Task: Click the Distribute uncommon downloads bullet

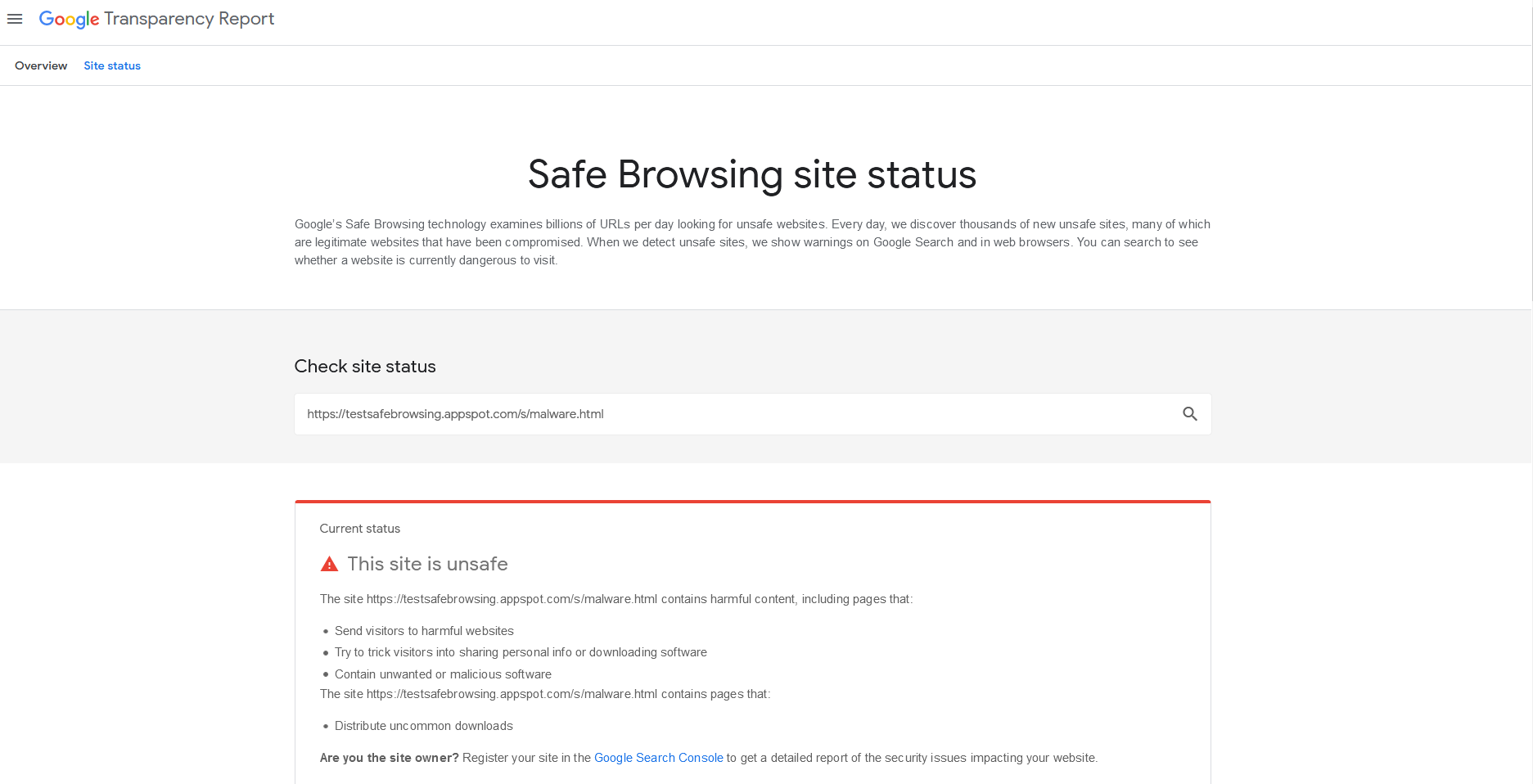Action: point(423,726)
